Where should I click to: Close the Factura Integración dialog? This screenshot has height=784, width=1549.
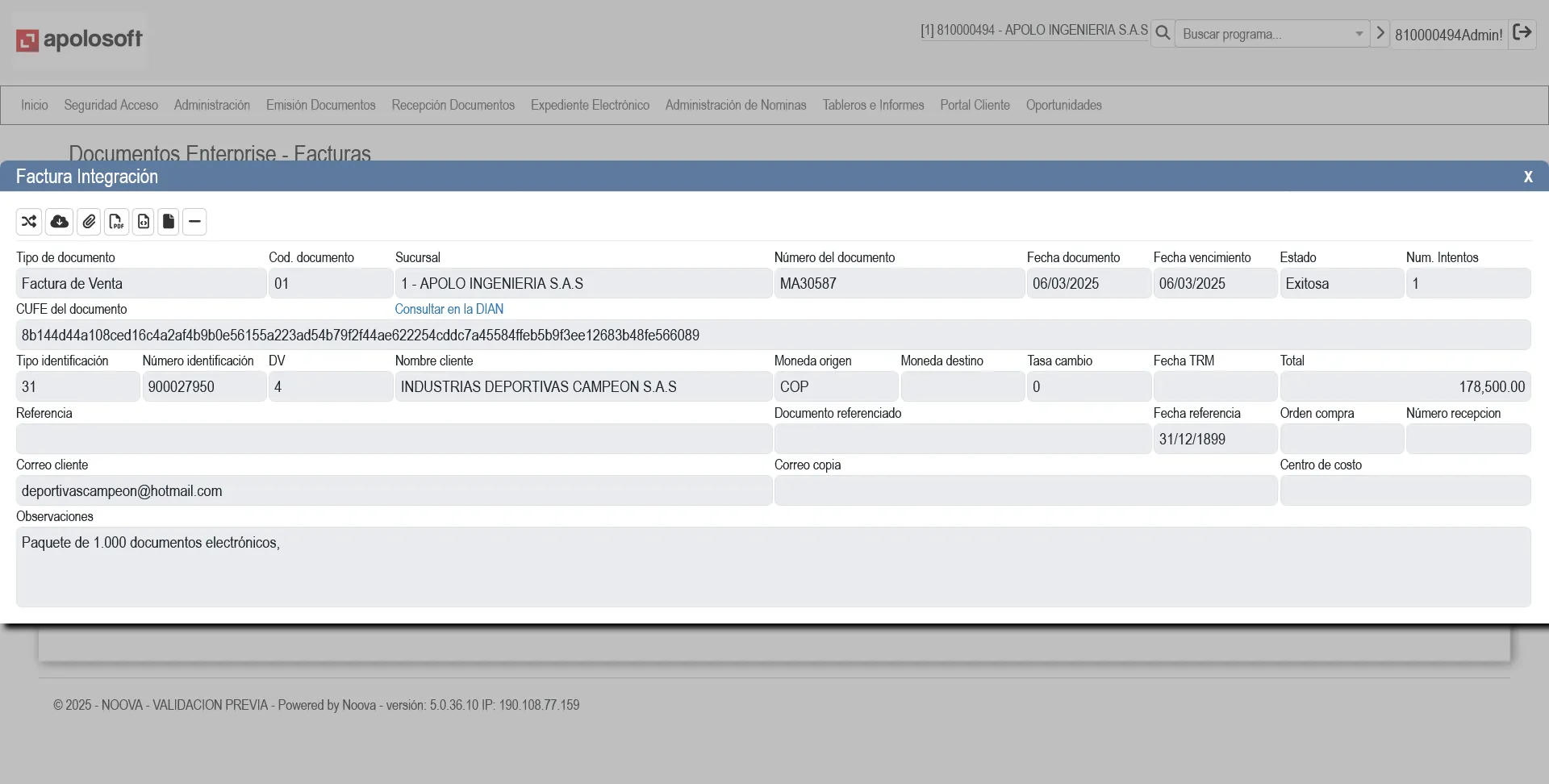[x=1527, y=177]
